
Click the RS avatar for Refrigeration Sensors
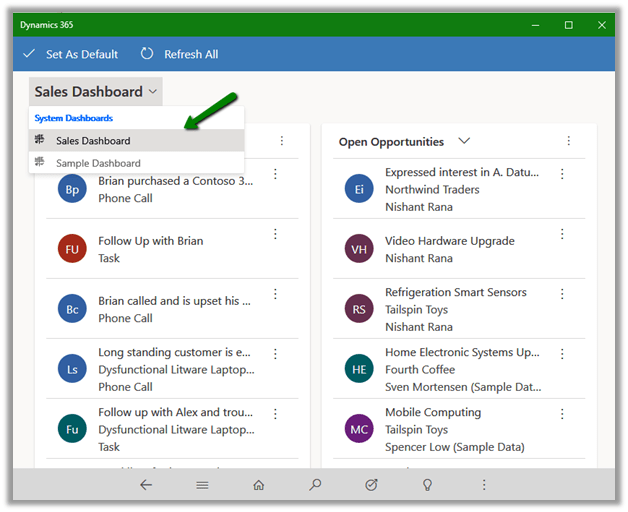(359, 309)
